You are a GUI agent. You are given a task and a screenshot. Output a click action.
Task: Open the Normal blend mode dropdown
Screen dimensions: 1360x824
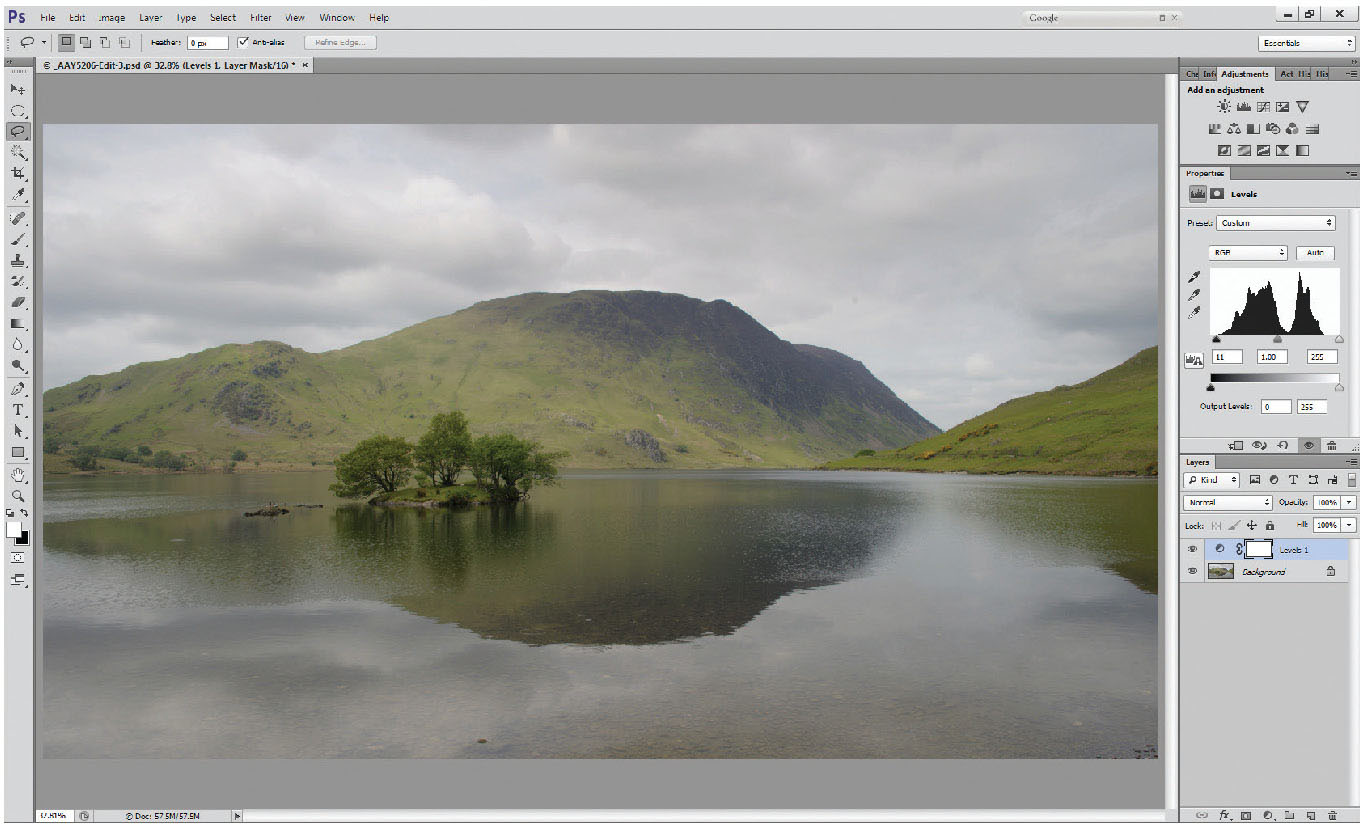1228,502
